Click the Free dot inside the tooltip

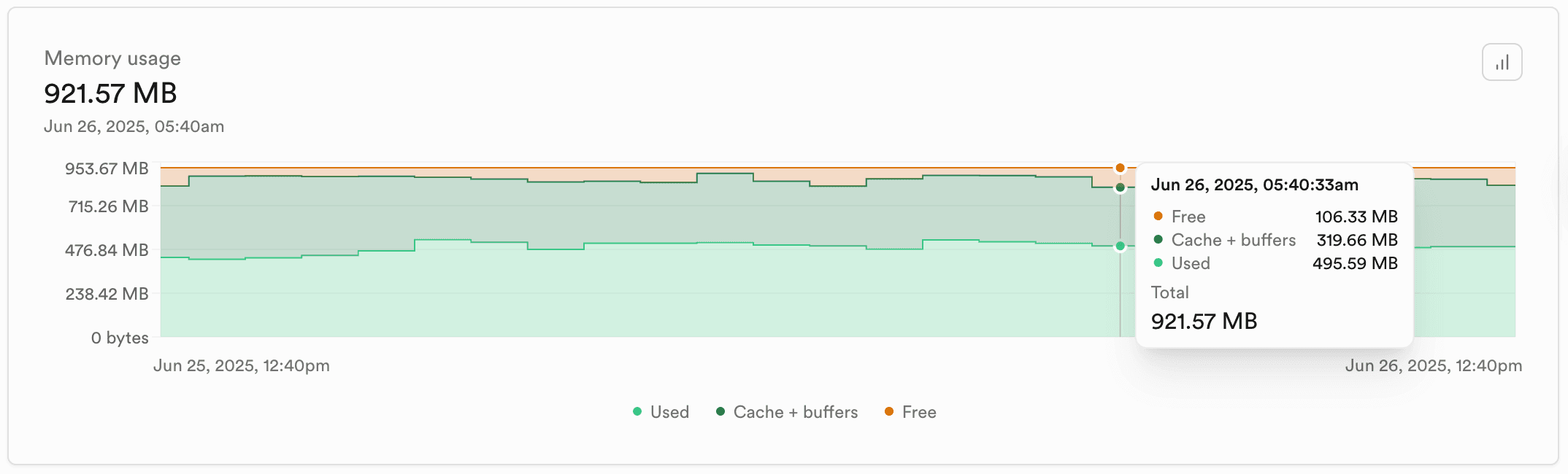pos(1158,216)
